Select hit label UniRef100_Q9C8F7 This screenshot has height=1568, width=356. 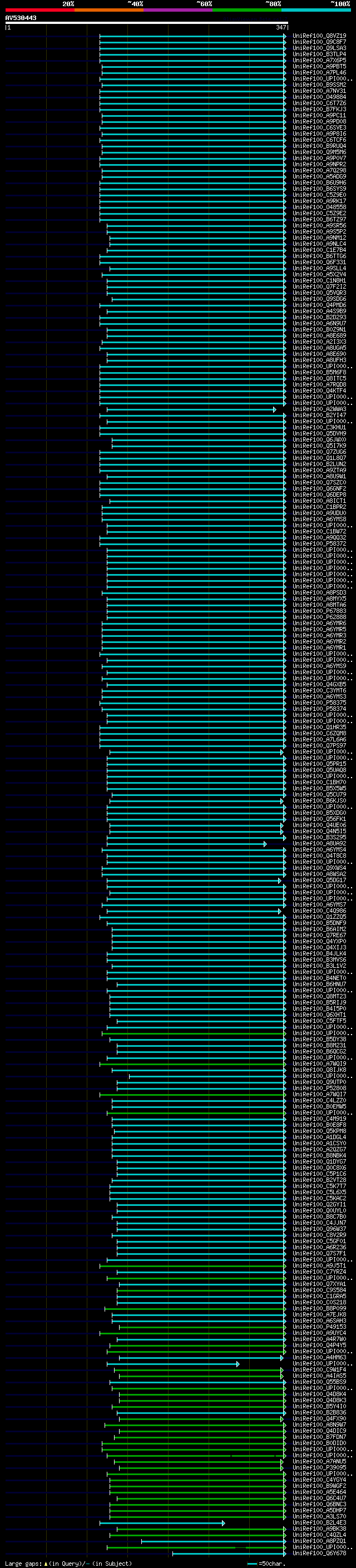[319, 42]
